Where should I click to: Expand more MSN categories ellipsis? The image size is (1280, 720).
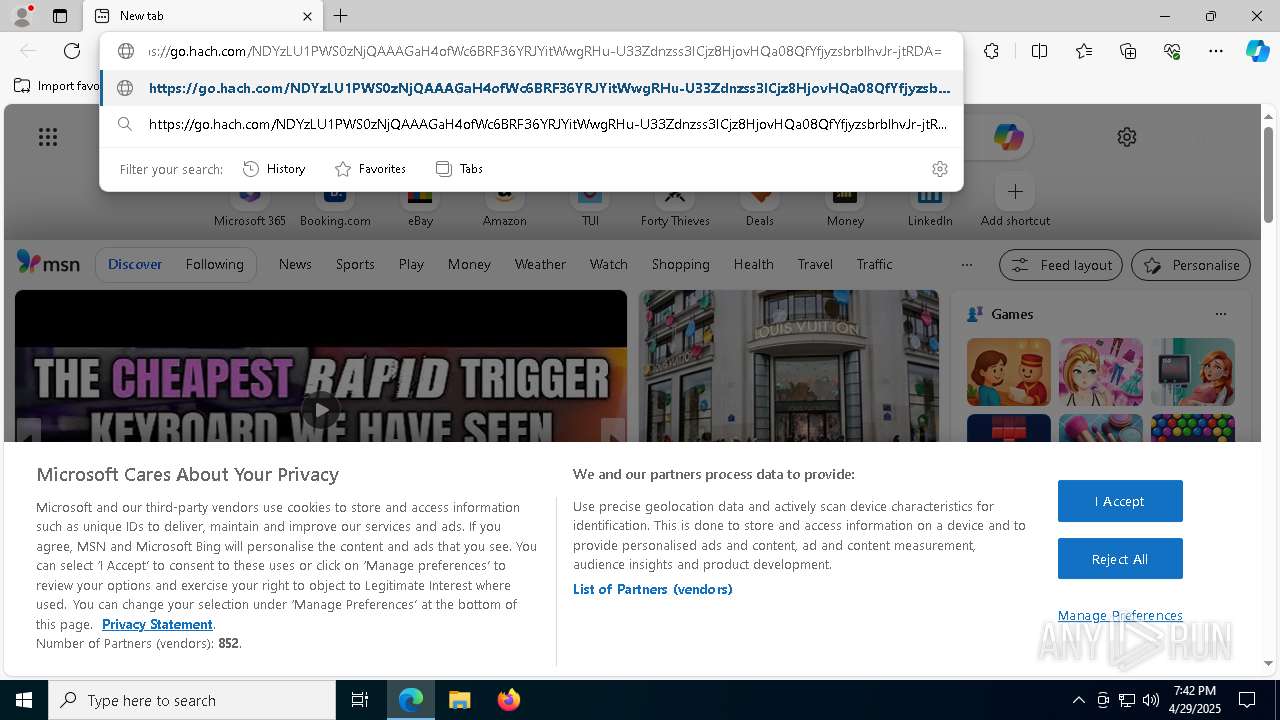point(966,265)
